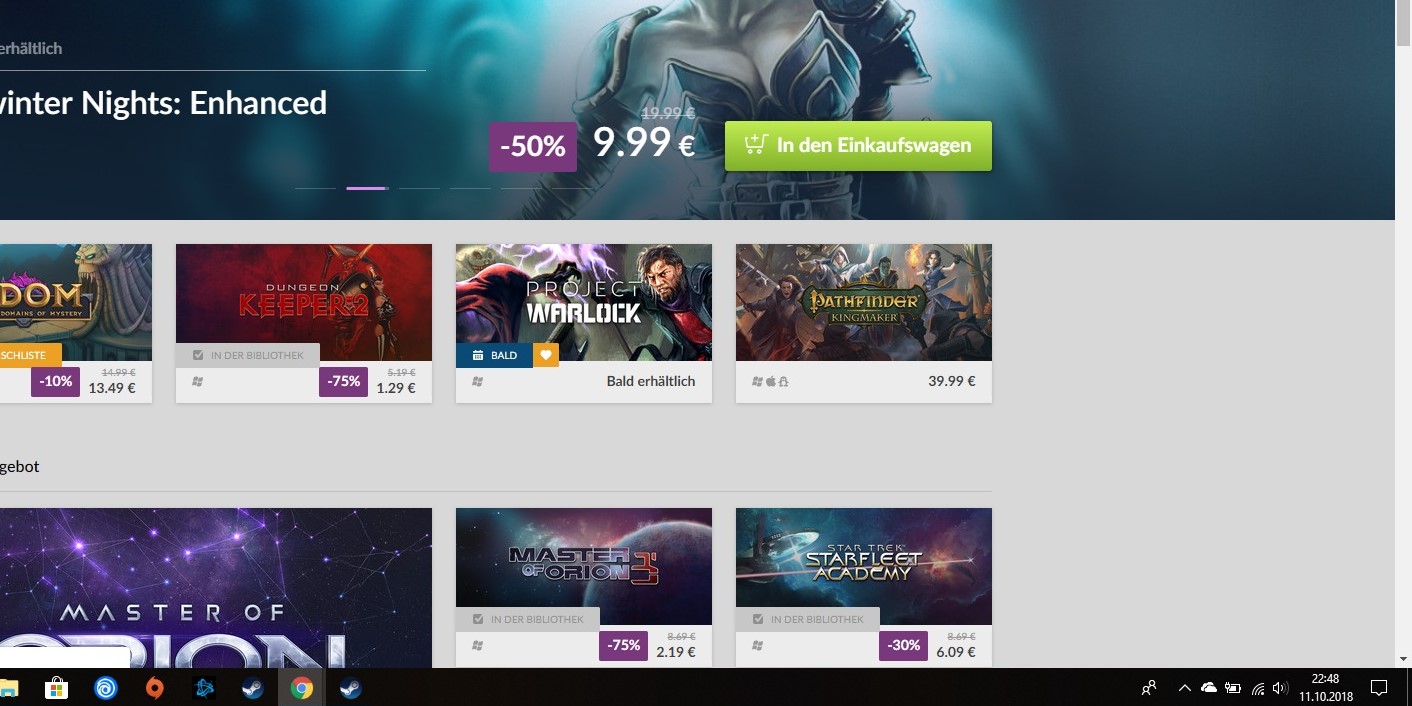Toggle wishlist heart on Project Warlock

[x=546, y=355]
